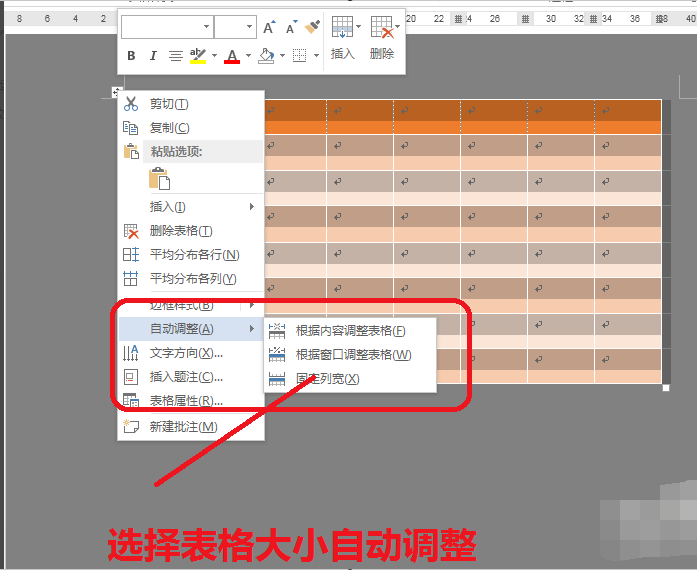Click the table resize handle square
This screenshot has width=697, height=570.
666,388
